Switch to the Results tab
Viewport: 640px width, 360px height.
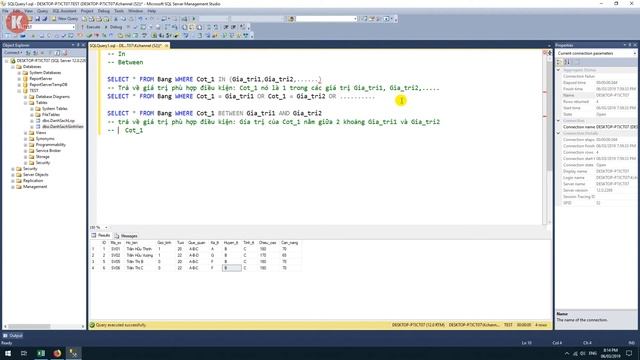click(101, 236)
